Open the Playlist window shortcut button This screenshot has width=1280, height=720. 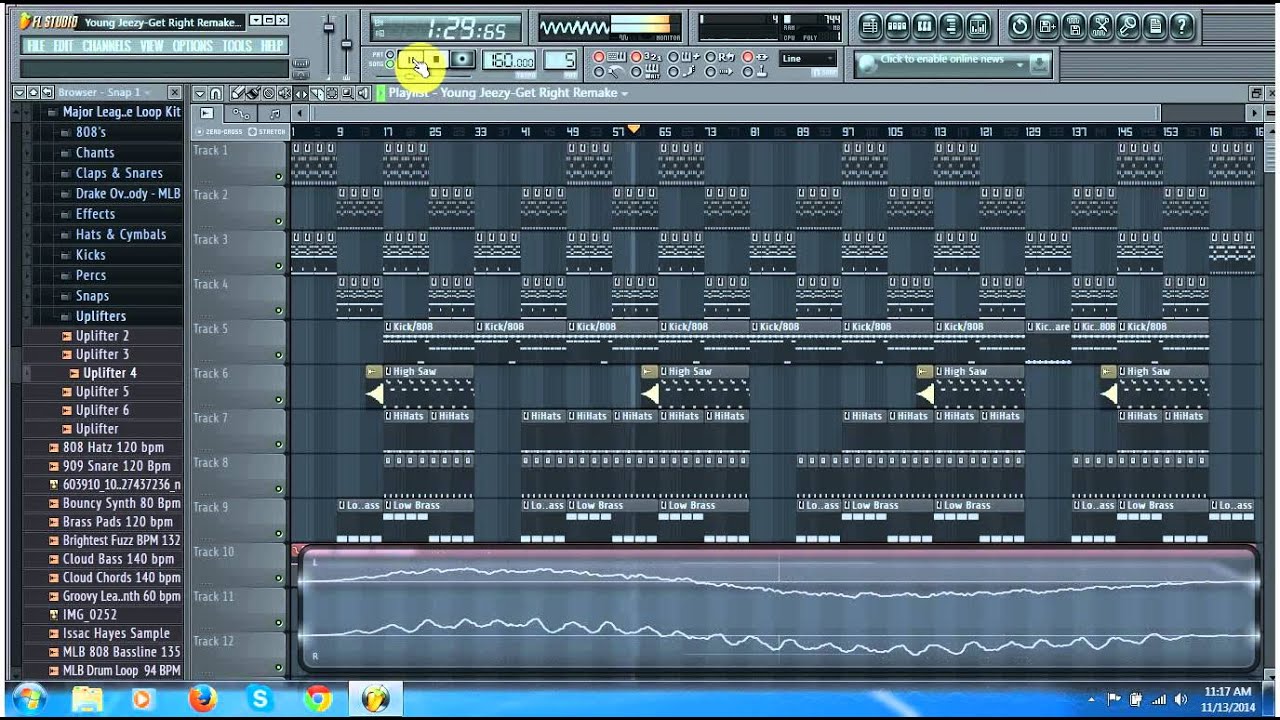870,26
